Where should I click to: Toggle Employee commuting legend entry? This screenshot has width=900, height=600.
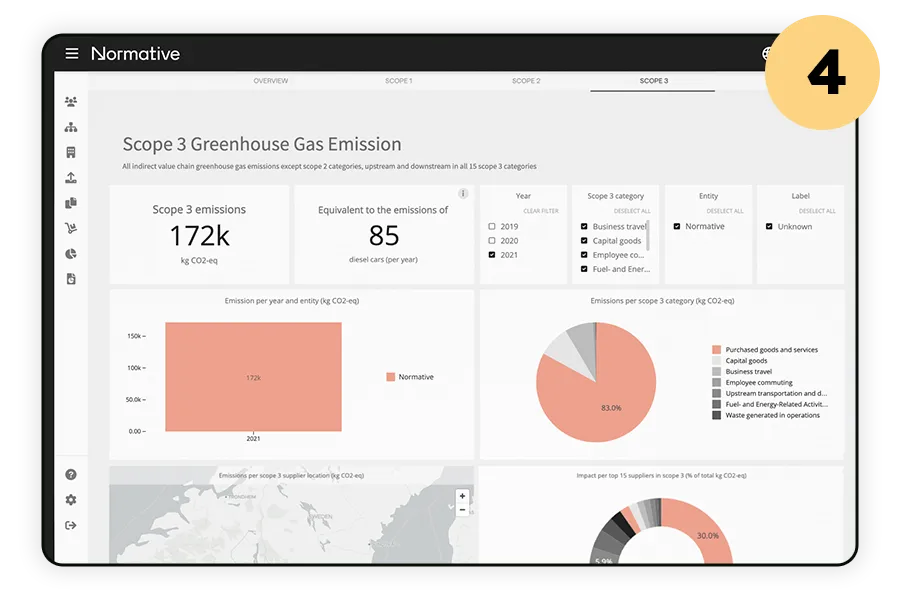coord(752,382)
